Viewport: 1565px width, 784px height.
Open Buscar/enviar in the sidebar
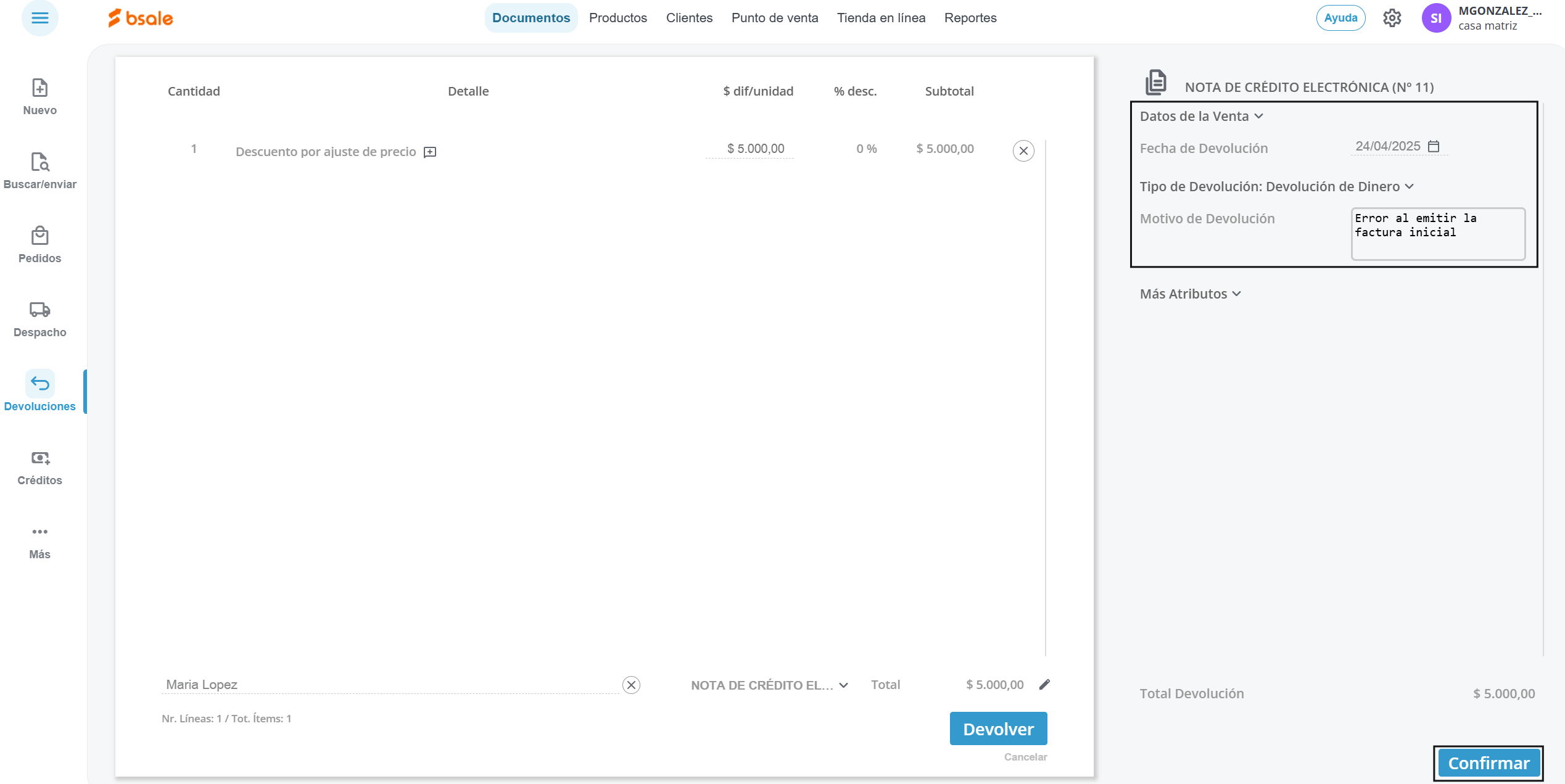[x=39, y=162]
